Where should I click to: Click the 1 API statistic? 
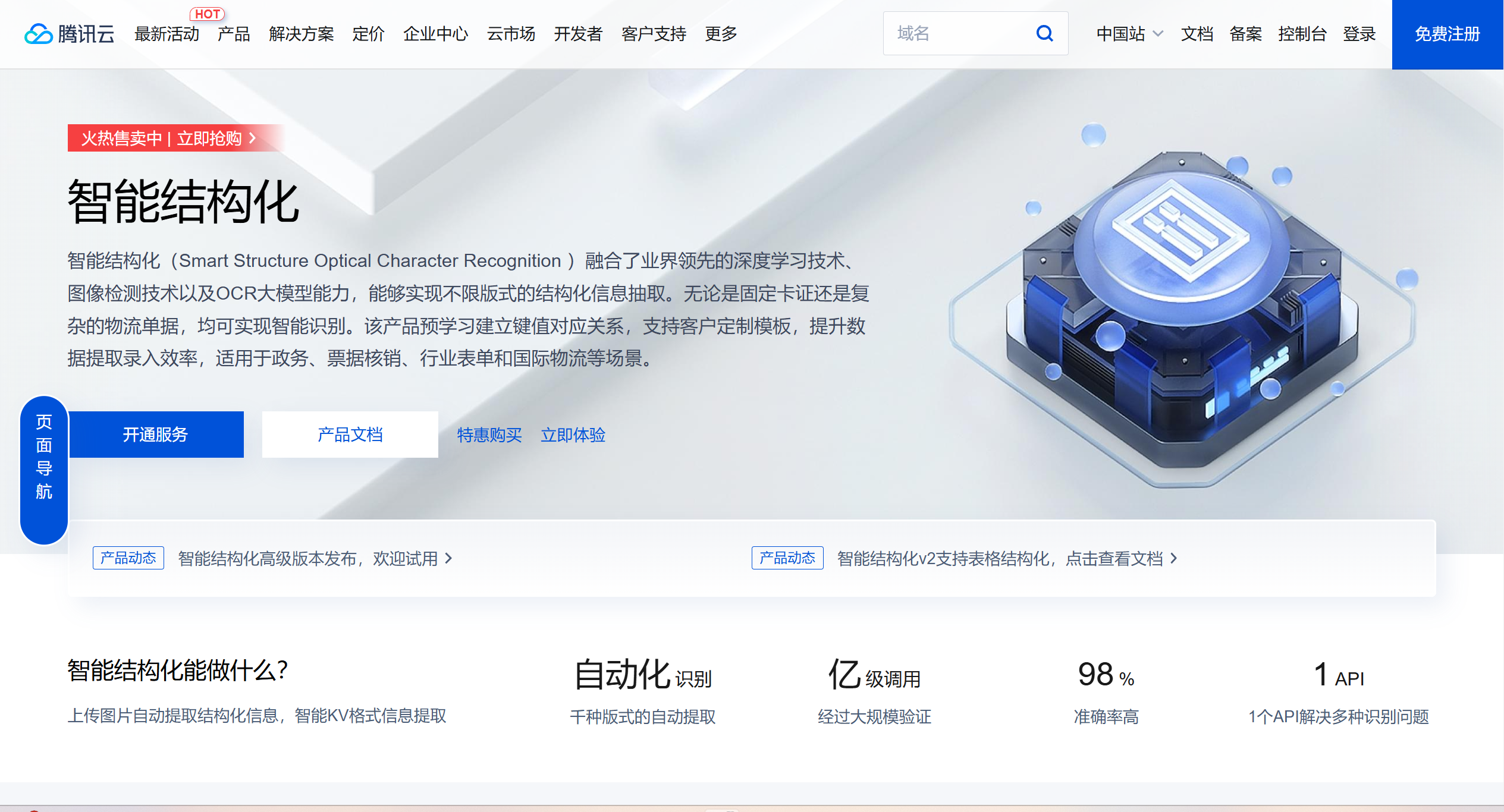(1338, 675)
